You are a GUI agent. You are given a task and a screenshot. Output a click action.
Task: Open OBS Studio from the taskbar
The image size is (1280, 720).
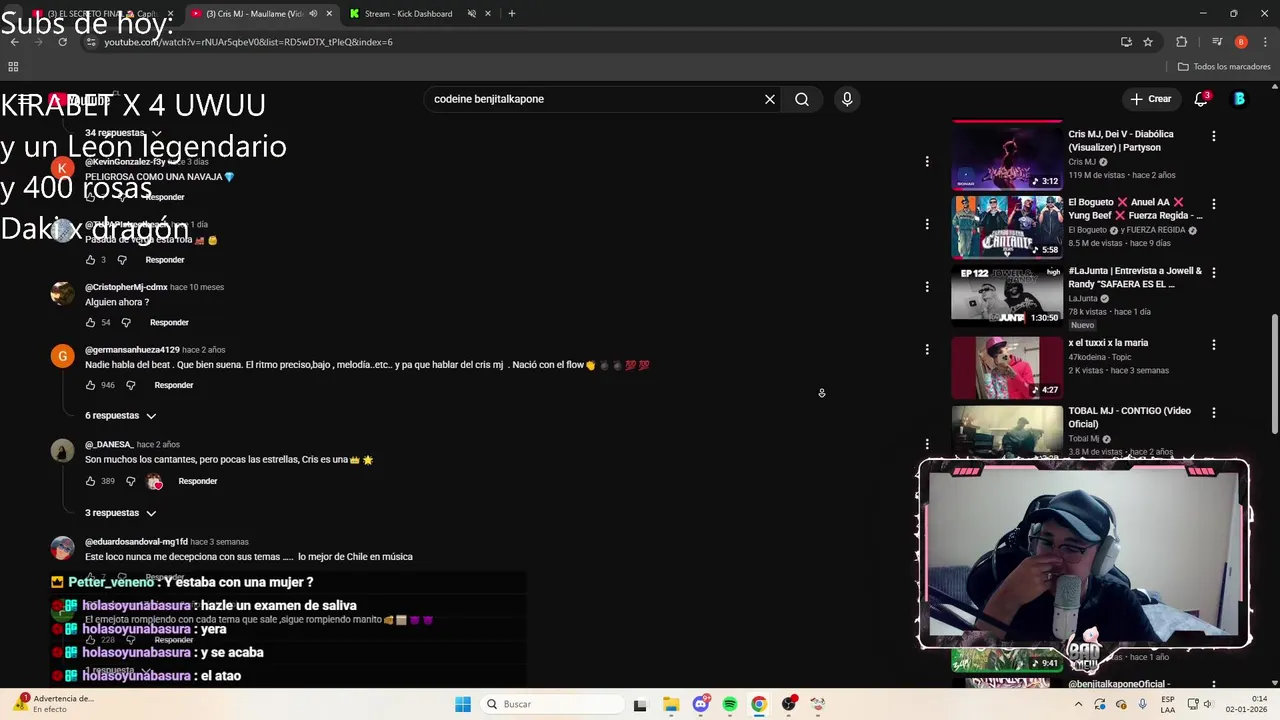789,704
